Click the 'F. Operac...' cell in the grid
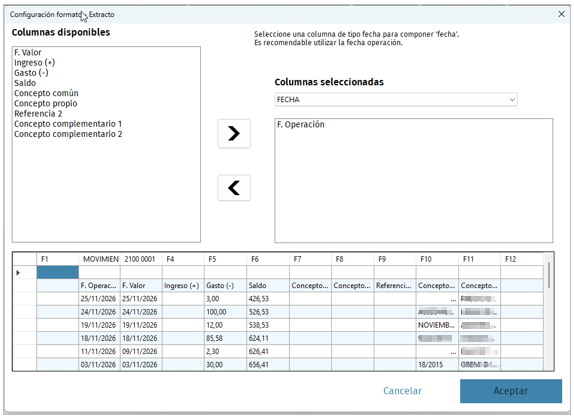The image size is (574, 418). (x=99, y=285)
